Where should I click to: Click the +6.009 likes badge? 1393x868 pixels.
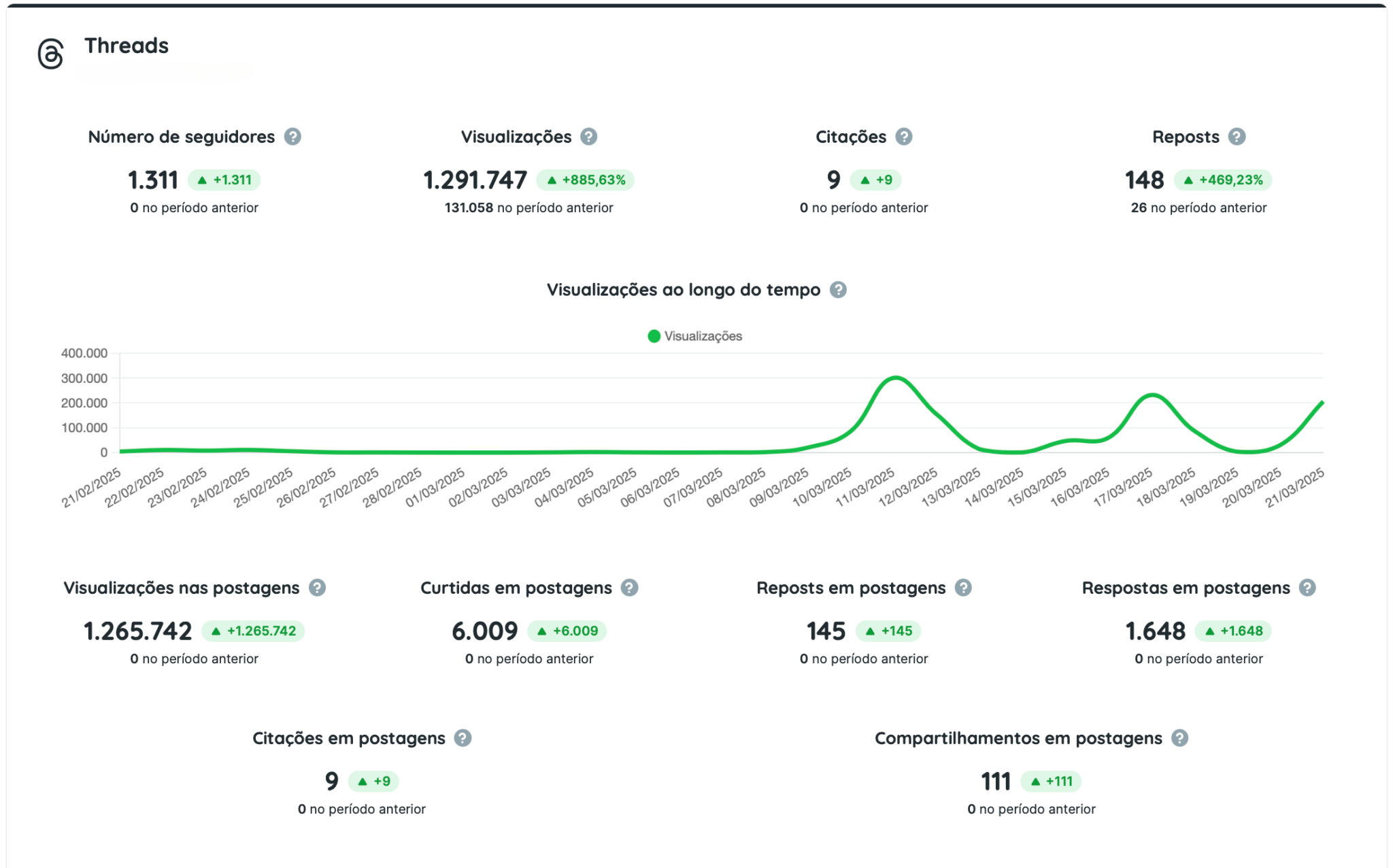tap(567, 631)
